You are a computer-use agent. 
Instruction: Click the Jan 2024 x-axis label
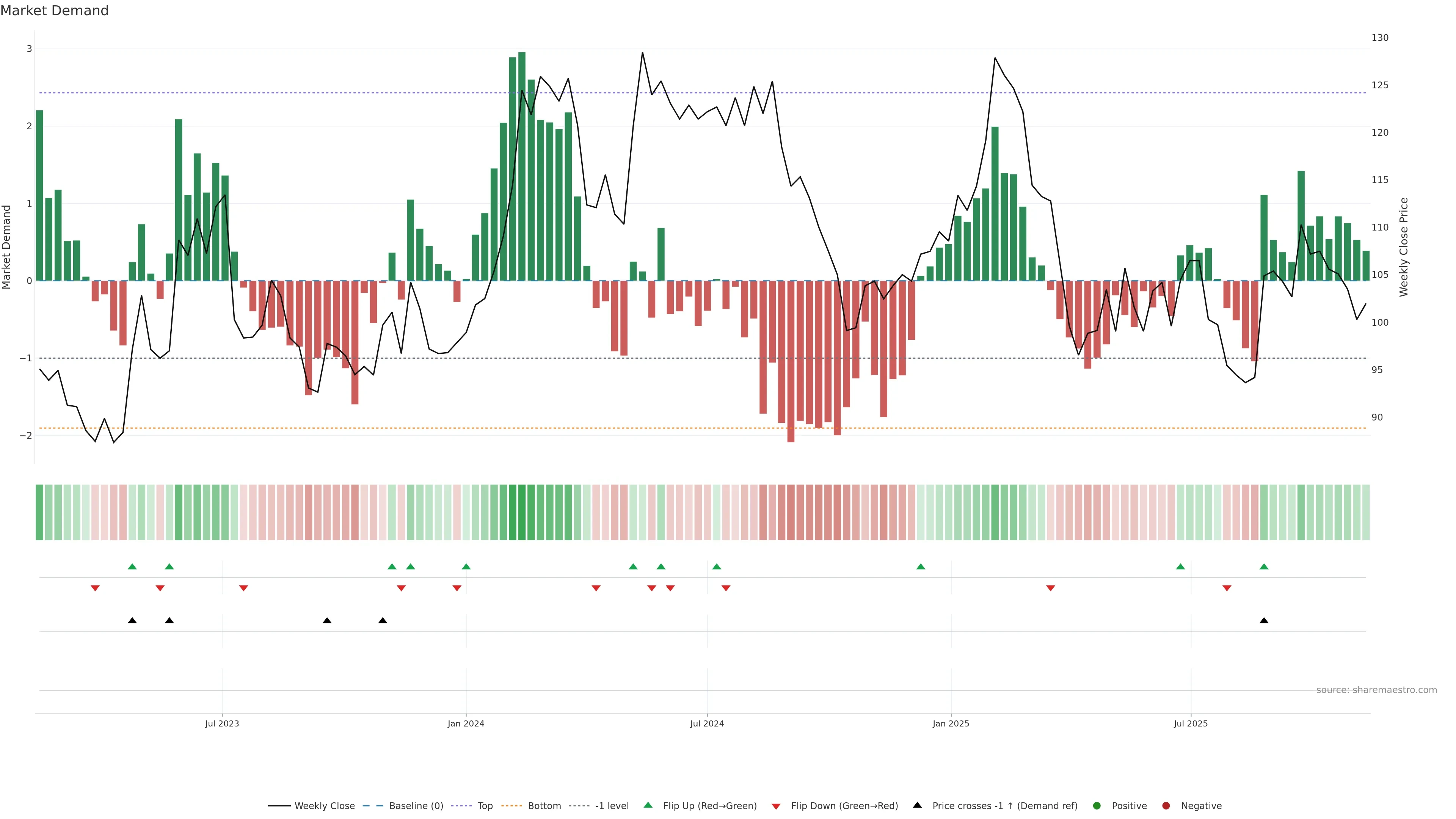(x=466, y=723)
